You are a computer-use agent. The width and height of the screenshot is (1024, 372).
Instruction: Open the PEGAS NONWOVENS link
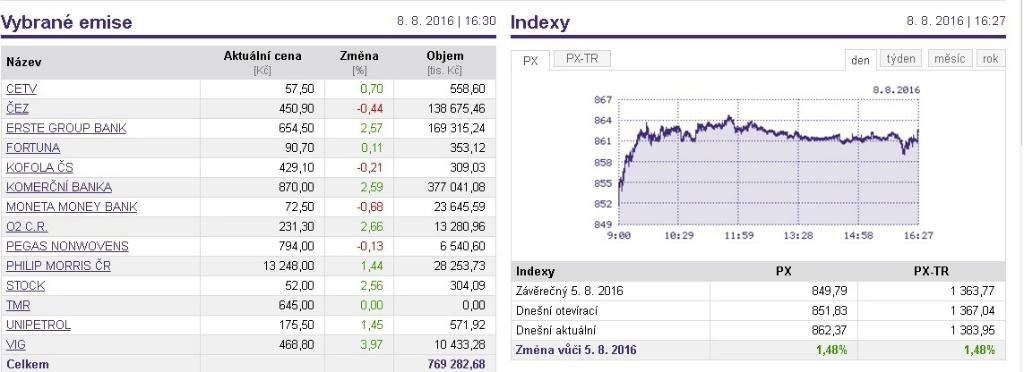(x=67, y=246)
